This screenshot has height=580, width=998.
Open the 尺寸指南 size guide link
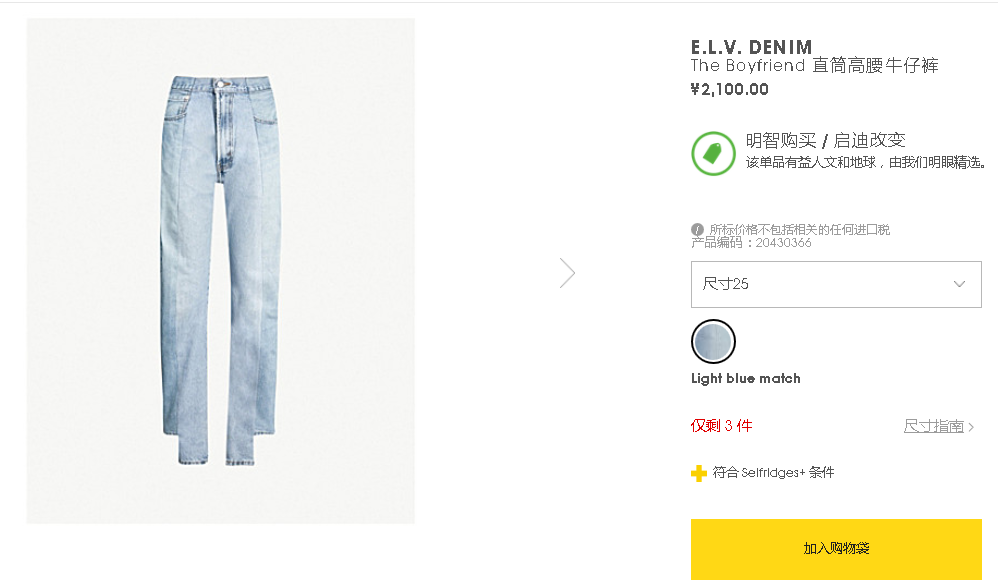(934, 426)
